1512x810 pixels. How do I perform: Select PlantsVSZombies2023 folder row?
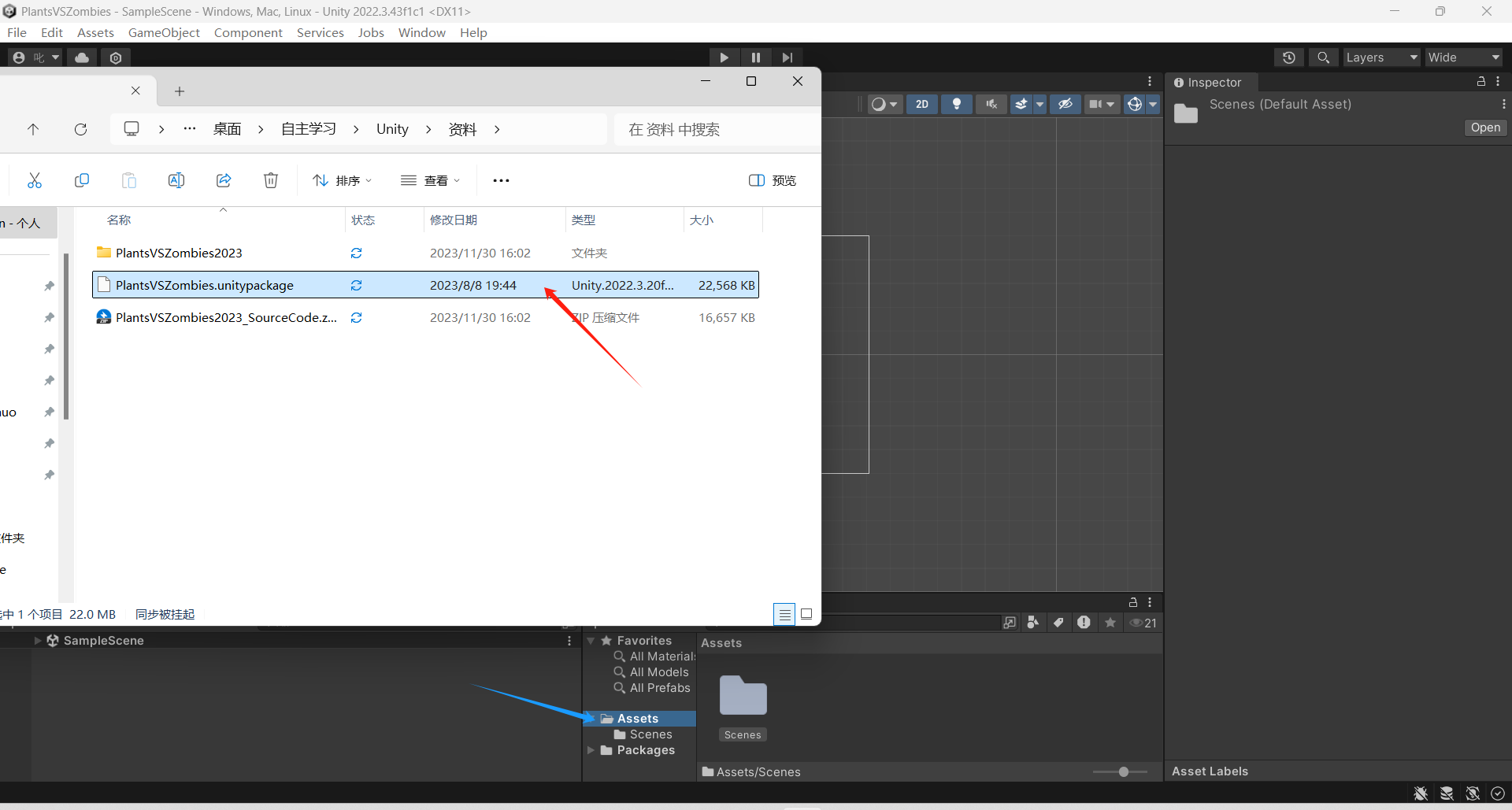pos(425,253)
